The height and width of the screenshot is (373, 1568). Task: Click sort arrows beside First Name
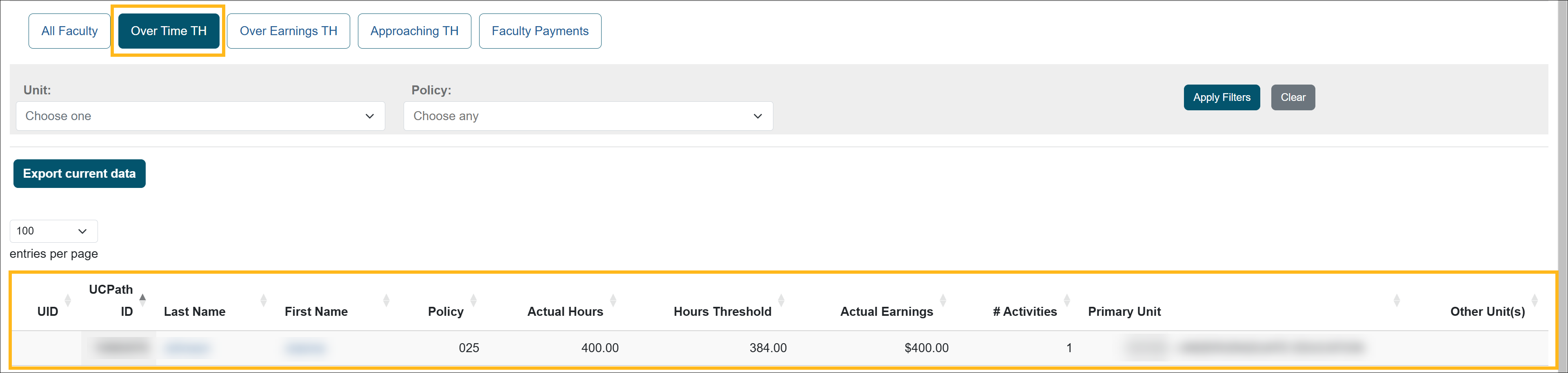click(x=386, y=300)
